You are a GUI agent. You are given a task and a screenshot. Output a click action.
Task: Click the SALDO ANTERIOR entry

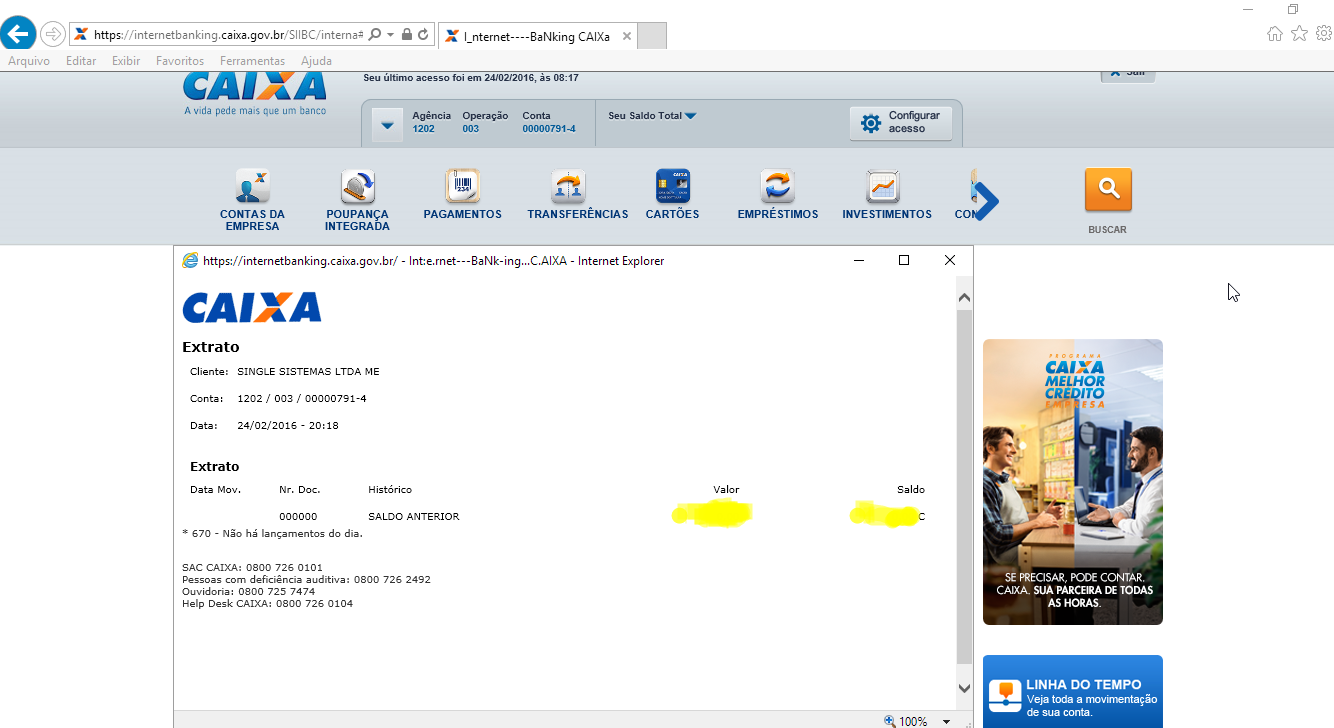(x=414, y=517)
